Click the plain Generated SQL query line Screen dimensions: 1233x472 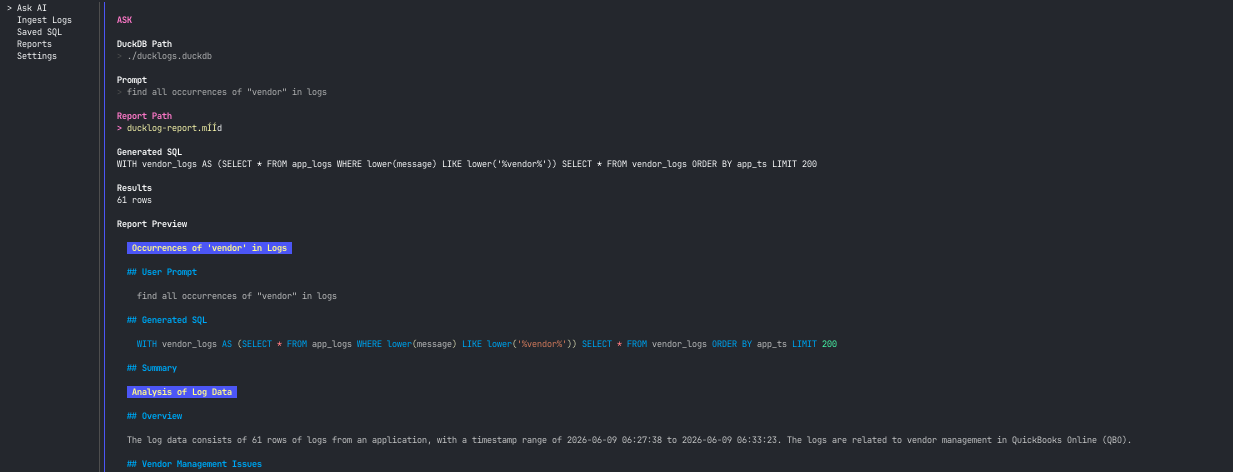point(467,164)
